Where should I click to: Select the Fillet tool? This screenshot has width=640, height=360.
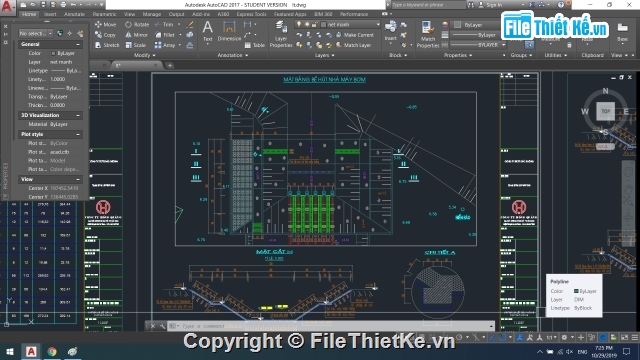coord(164,35)
